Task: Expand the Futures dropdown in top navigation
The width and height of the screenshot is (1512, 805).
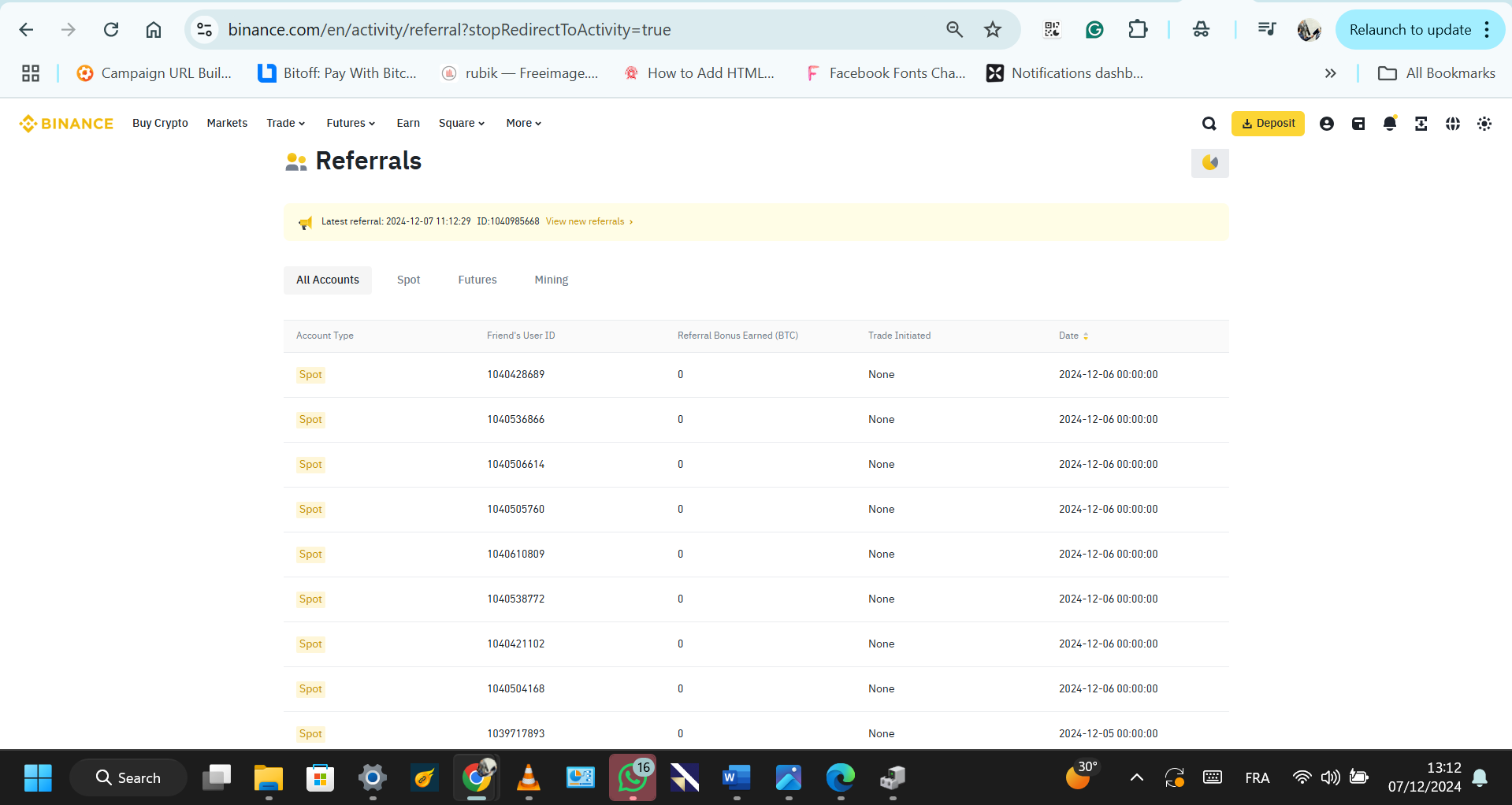Action: (351, 124)
